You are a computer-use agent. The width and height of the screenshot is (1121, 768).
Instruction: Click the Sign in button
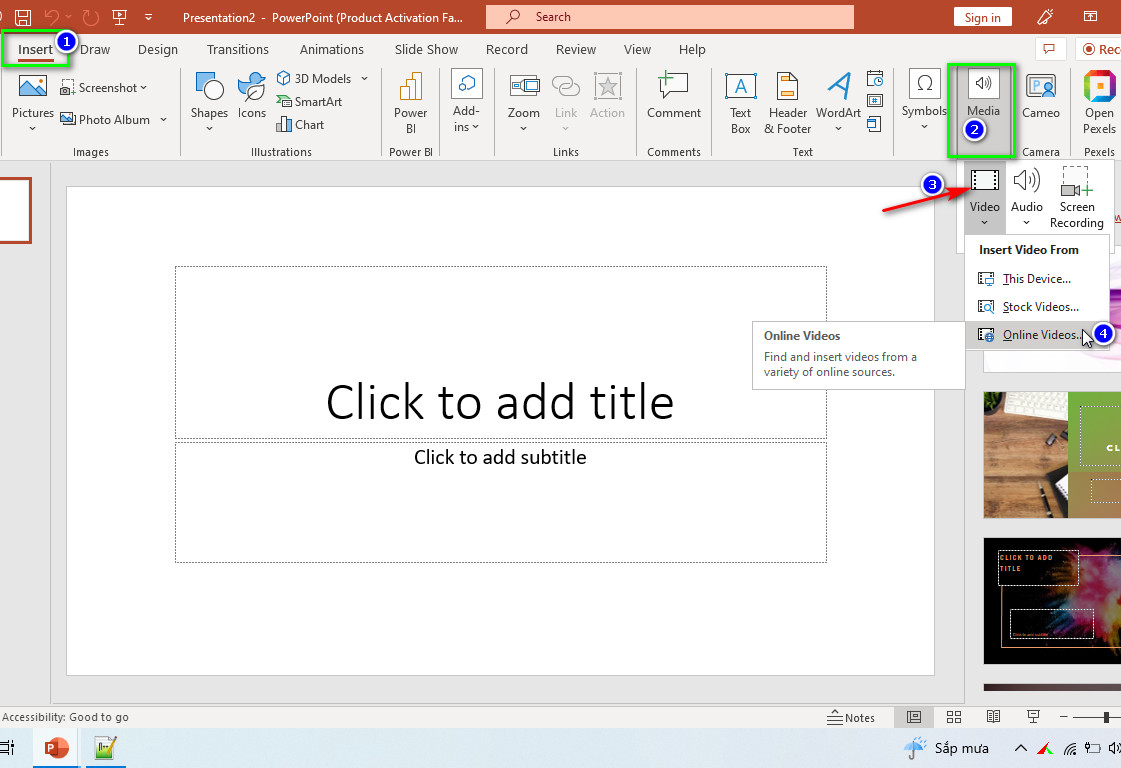982,17
